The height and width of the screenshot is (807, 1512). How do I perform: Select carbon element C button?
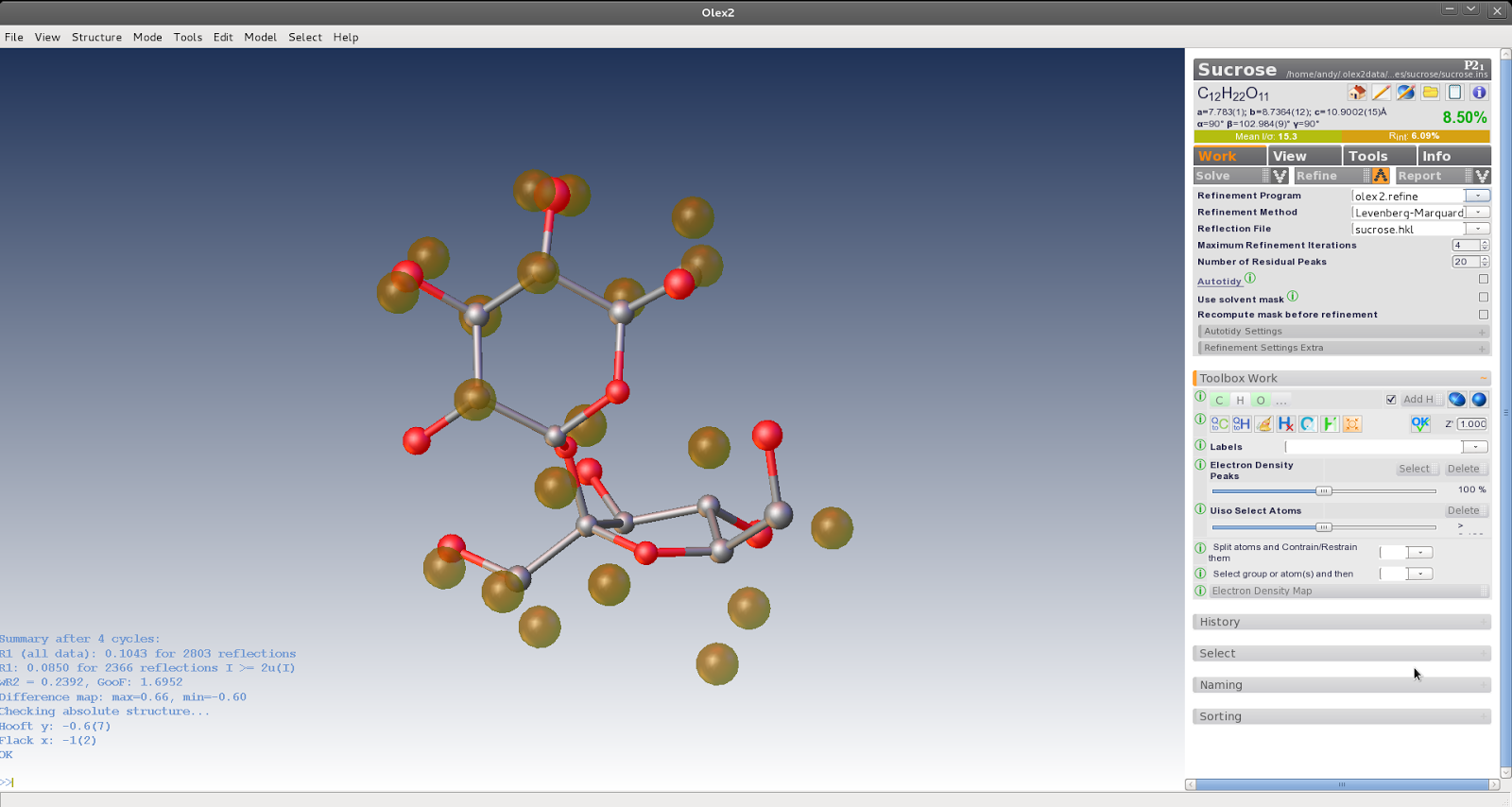[x=1219, y=401]
